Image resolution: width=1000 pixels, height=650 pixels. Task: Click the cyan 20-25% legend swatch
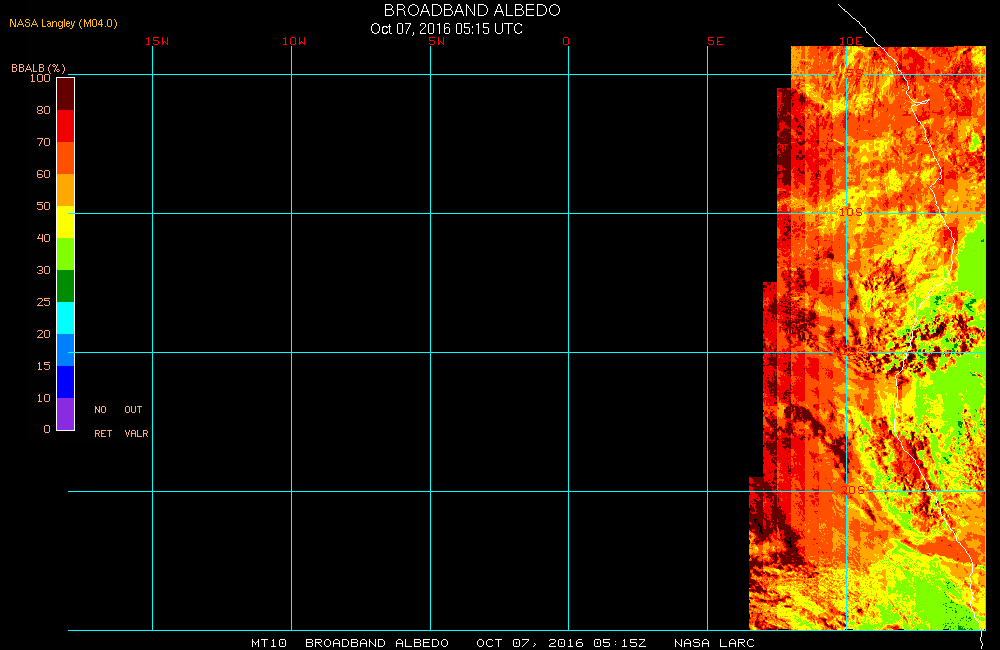[x=65, y=318]
